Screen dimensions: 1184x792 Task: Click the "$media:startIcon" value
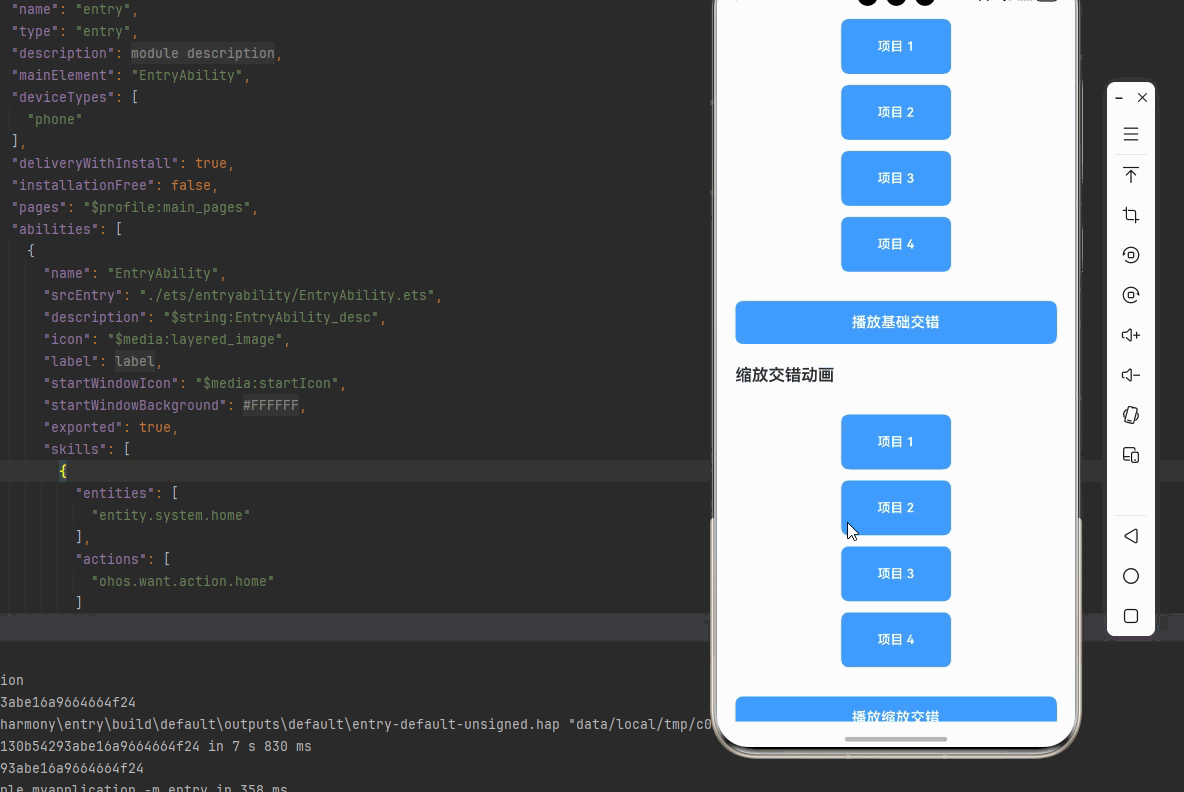267,383
